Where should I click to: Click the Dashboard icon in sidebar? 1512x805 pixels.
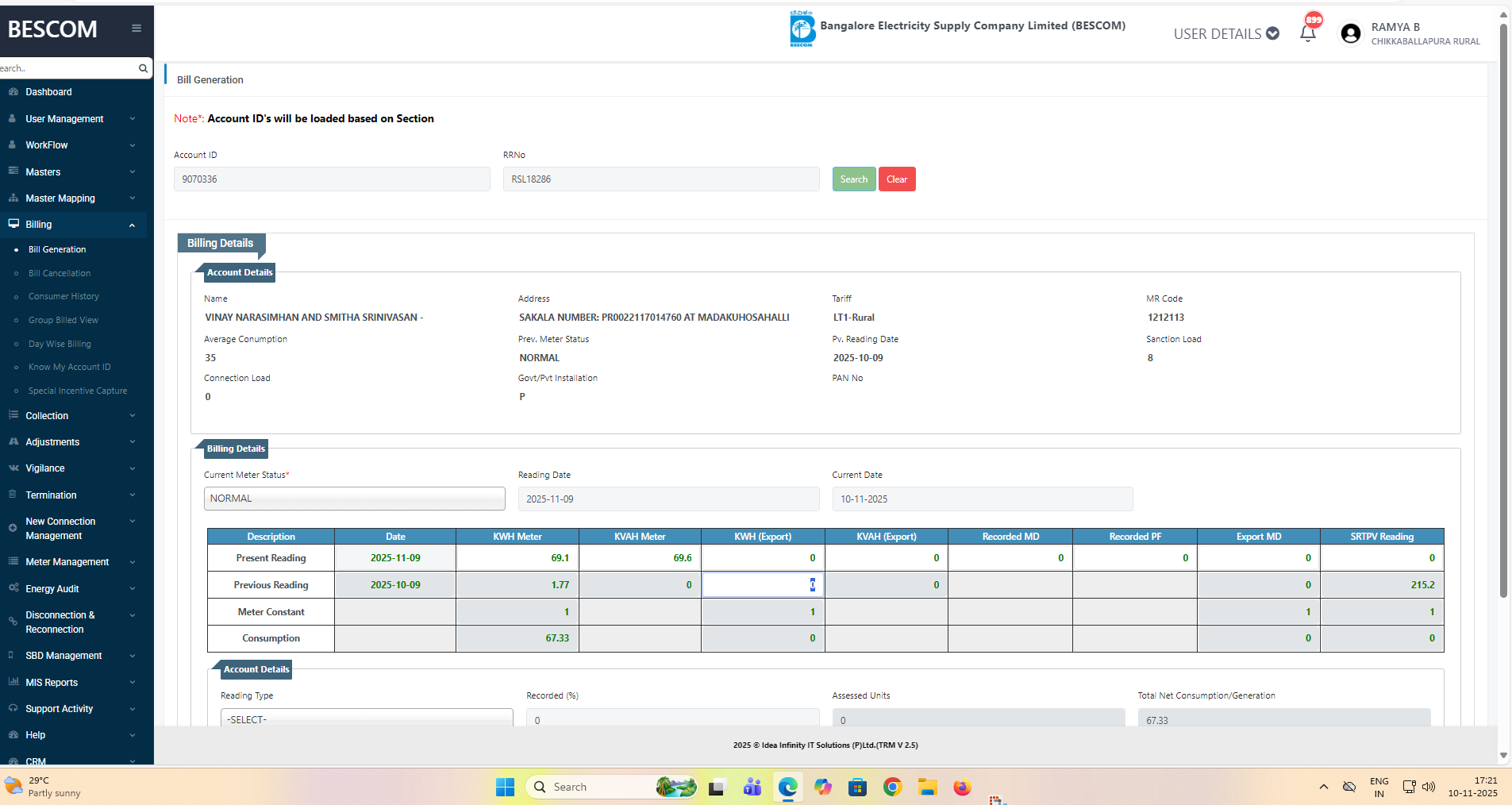coord(13,92)
